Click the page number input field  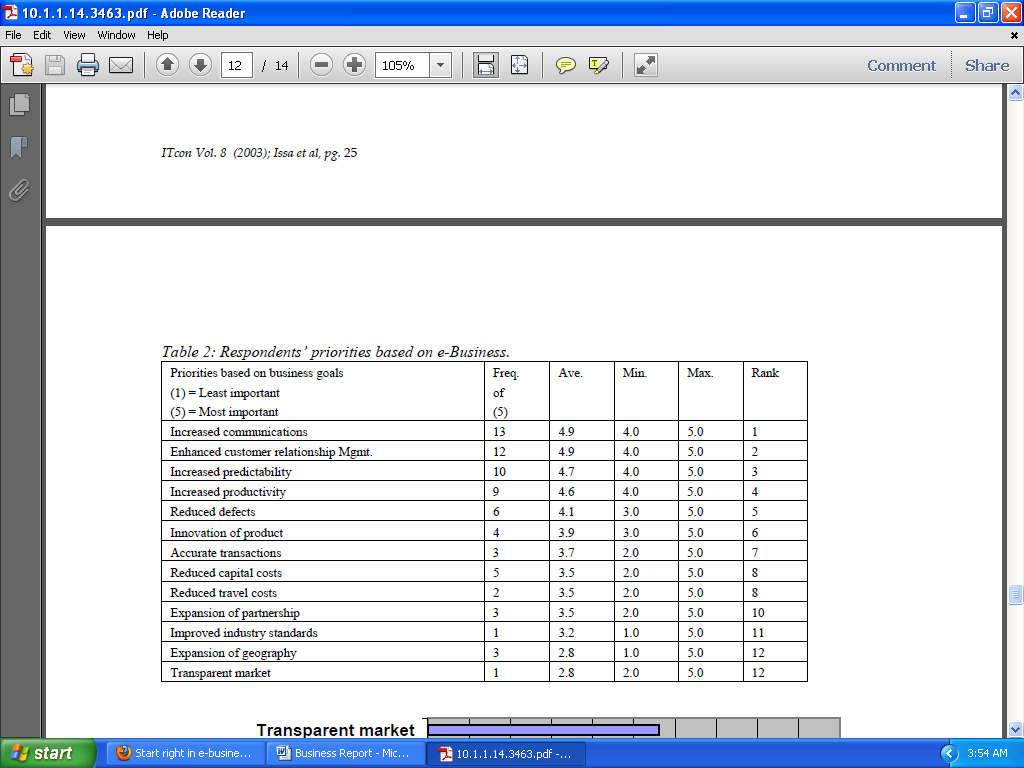pyautogui.click(x=236, y=66)
